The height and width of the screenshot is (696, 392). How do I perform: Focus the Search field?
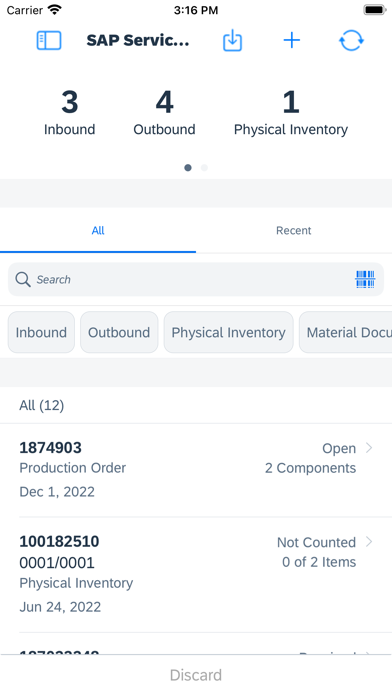click(x=196, y=279)
